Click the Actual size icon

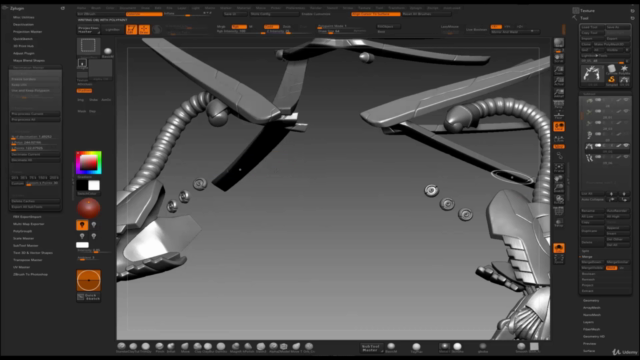pos(559,81)
